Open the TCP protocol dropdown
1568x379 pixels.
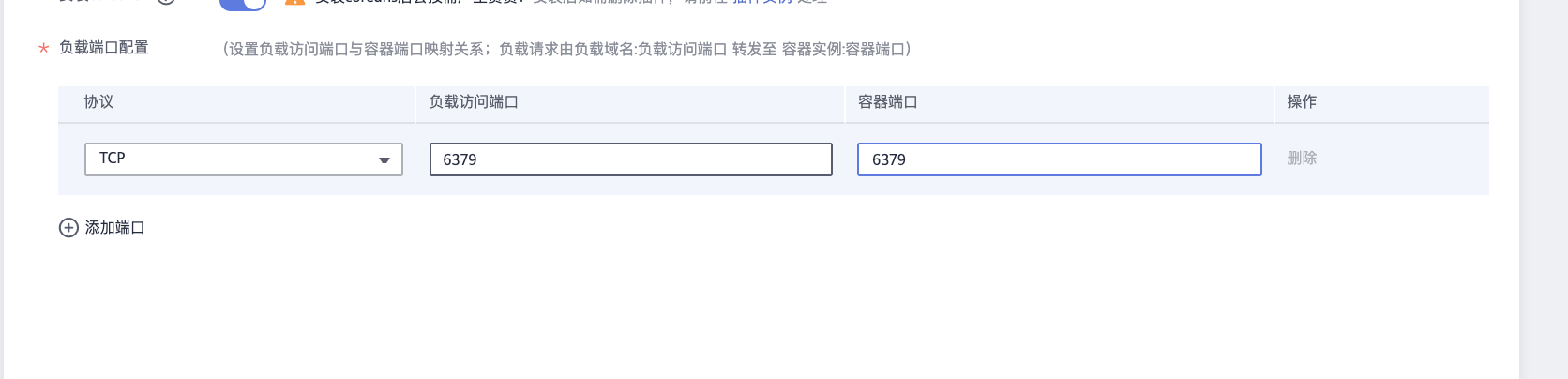coord(243,159)
